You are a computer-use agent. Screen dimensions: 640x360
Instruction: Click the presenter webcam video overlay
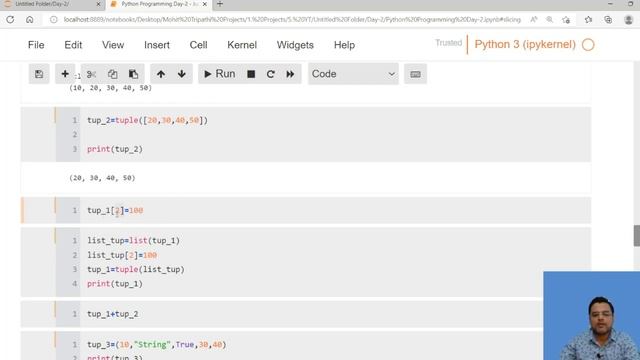pos(591,316)
